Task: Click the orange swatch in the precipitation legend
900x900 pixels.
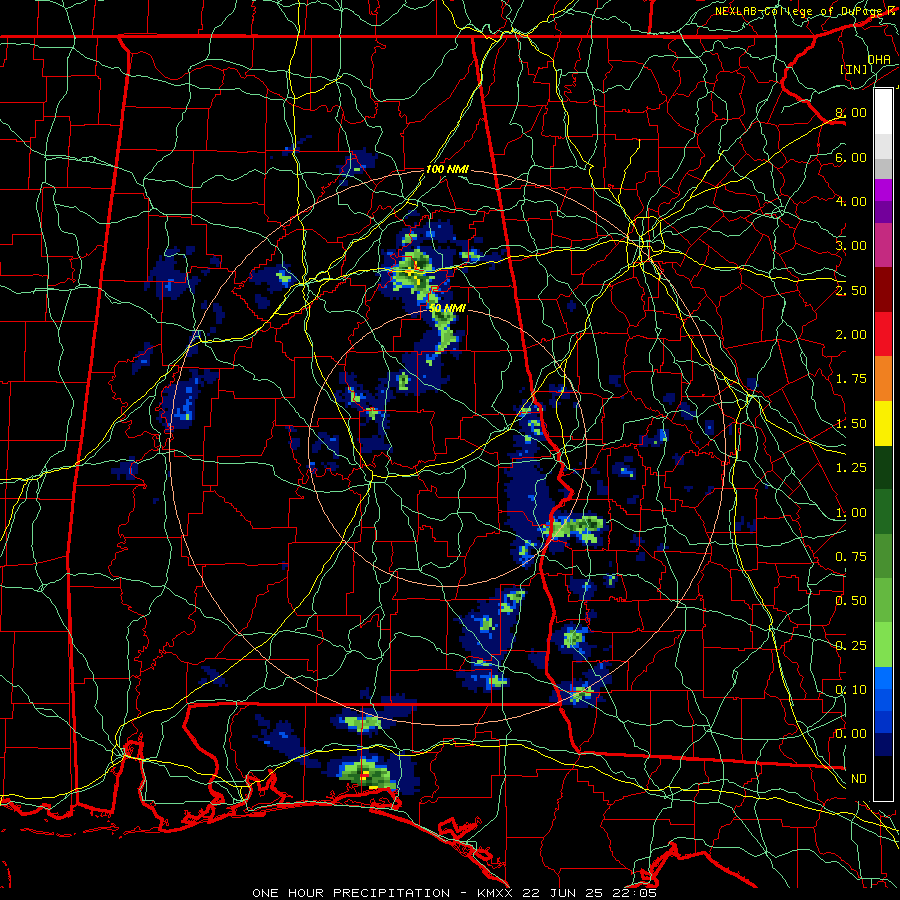Action: pyautogui.click(x=883, y=378)
